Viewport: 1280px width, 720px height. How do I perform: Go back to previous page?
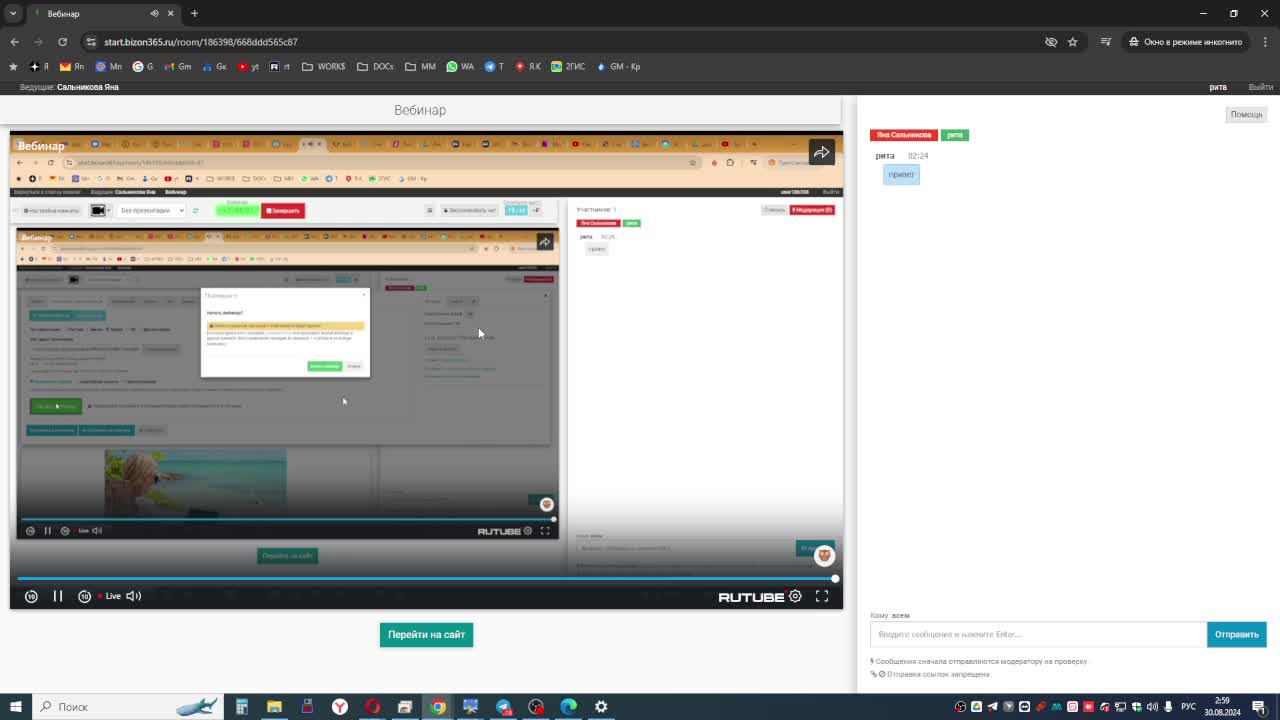(x=14, y=42)
